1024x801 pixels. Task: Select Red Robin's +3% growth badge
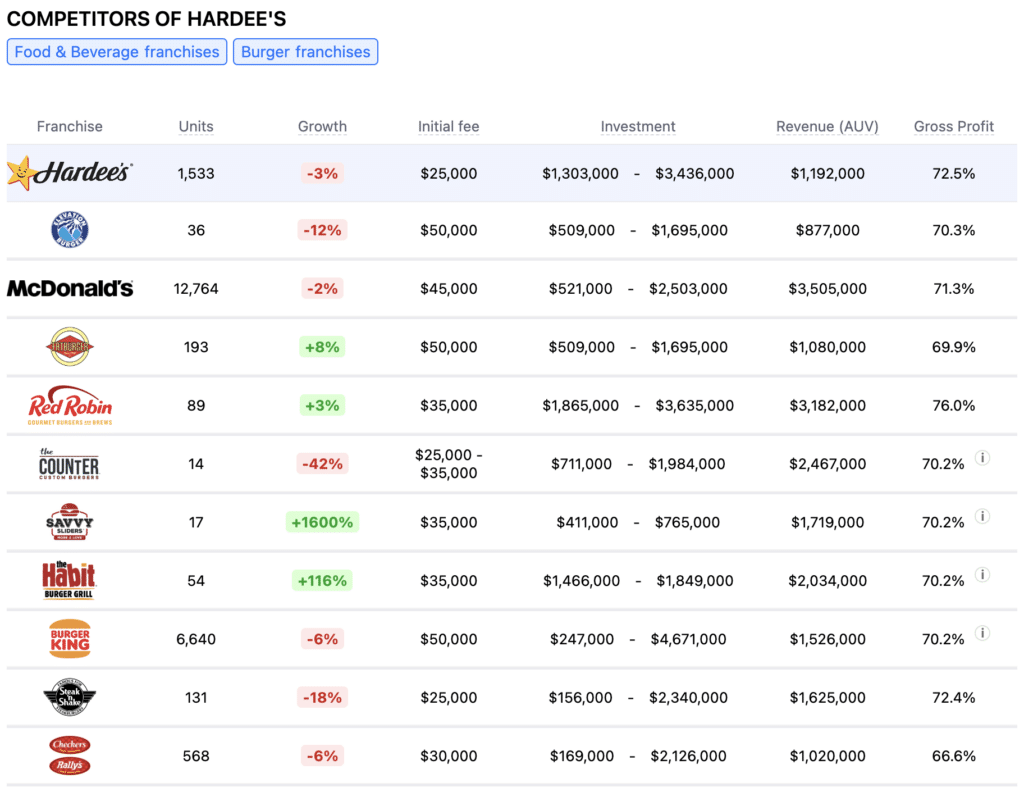323,405
